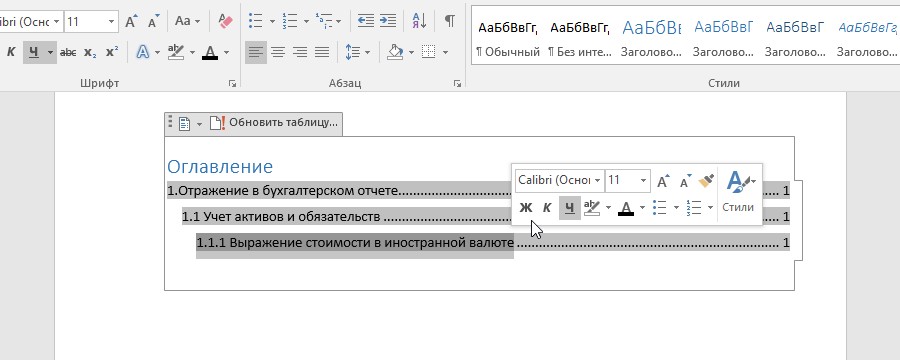Viewport: 900px width, 360px height.
Task: Apply mini toolbar font color
Action: (626, 208)
